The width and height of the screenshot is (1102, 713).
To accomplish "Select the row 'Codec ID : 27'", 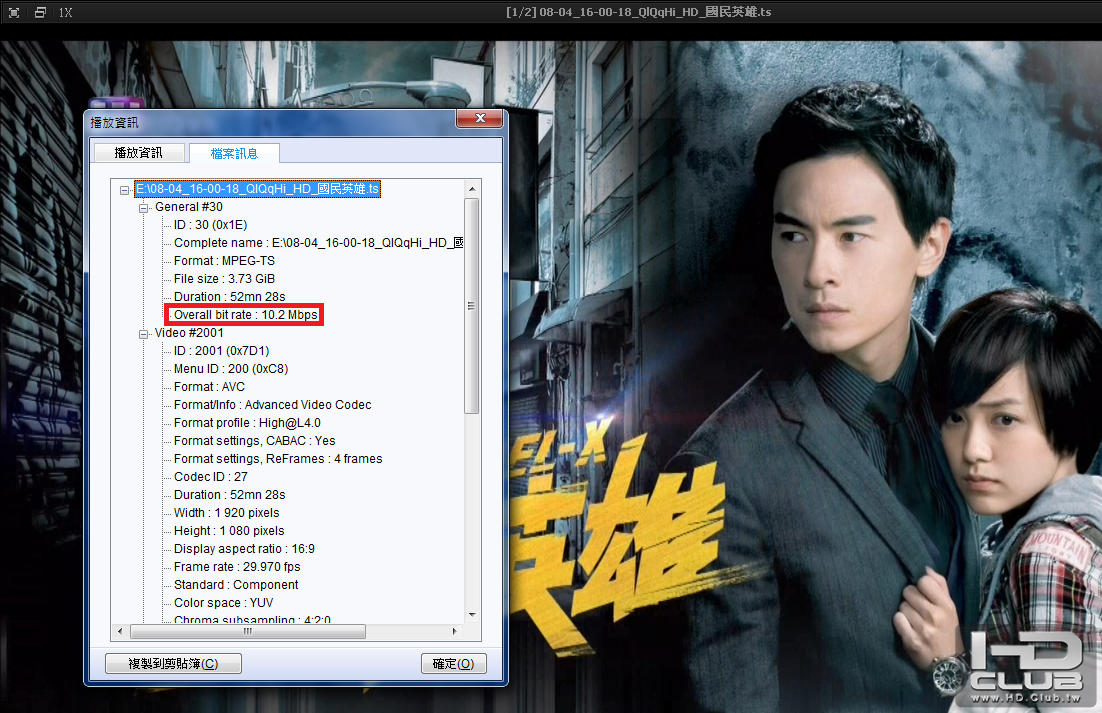I will click(x=211, y=476).
